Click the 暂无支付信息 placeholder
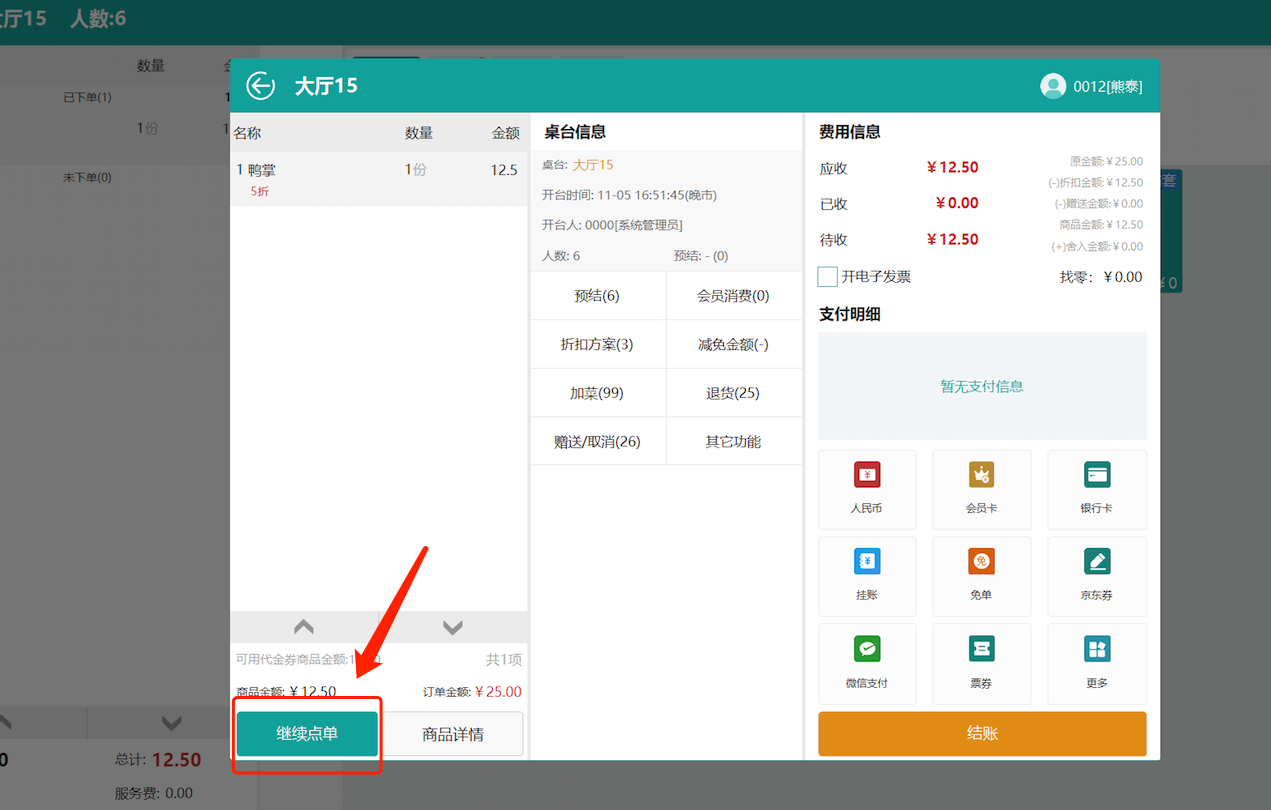1271x810 pixels. tap(982, 386)
